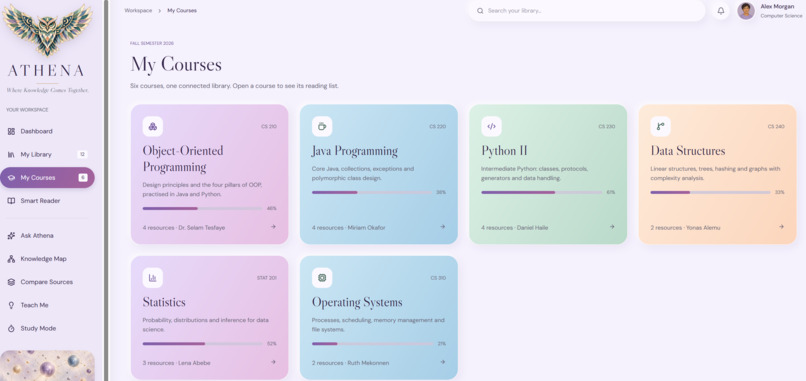Open Smart Reader from sidebar

click(47, 201)
